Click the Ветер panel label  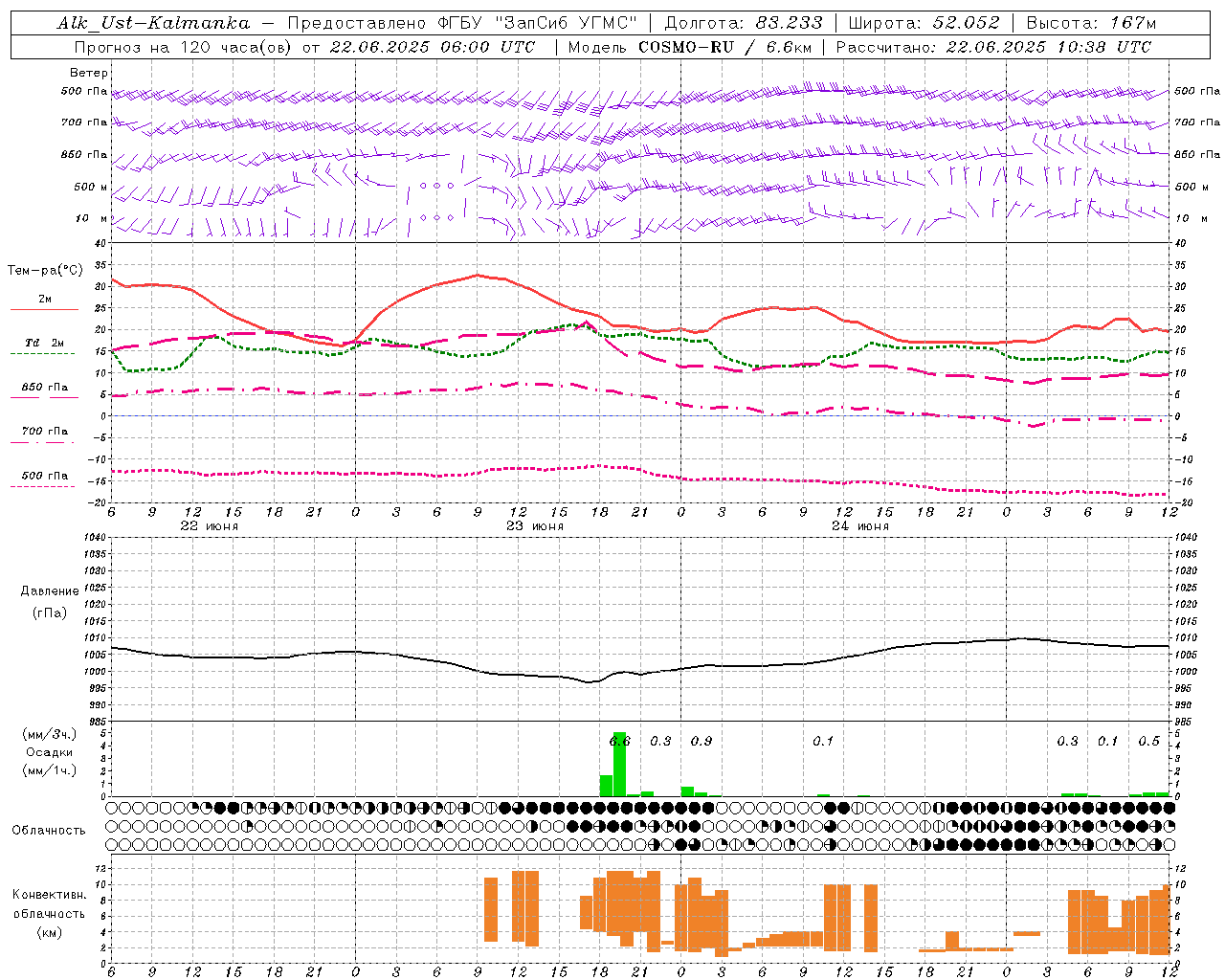(x=89, y=73)
